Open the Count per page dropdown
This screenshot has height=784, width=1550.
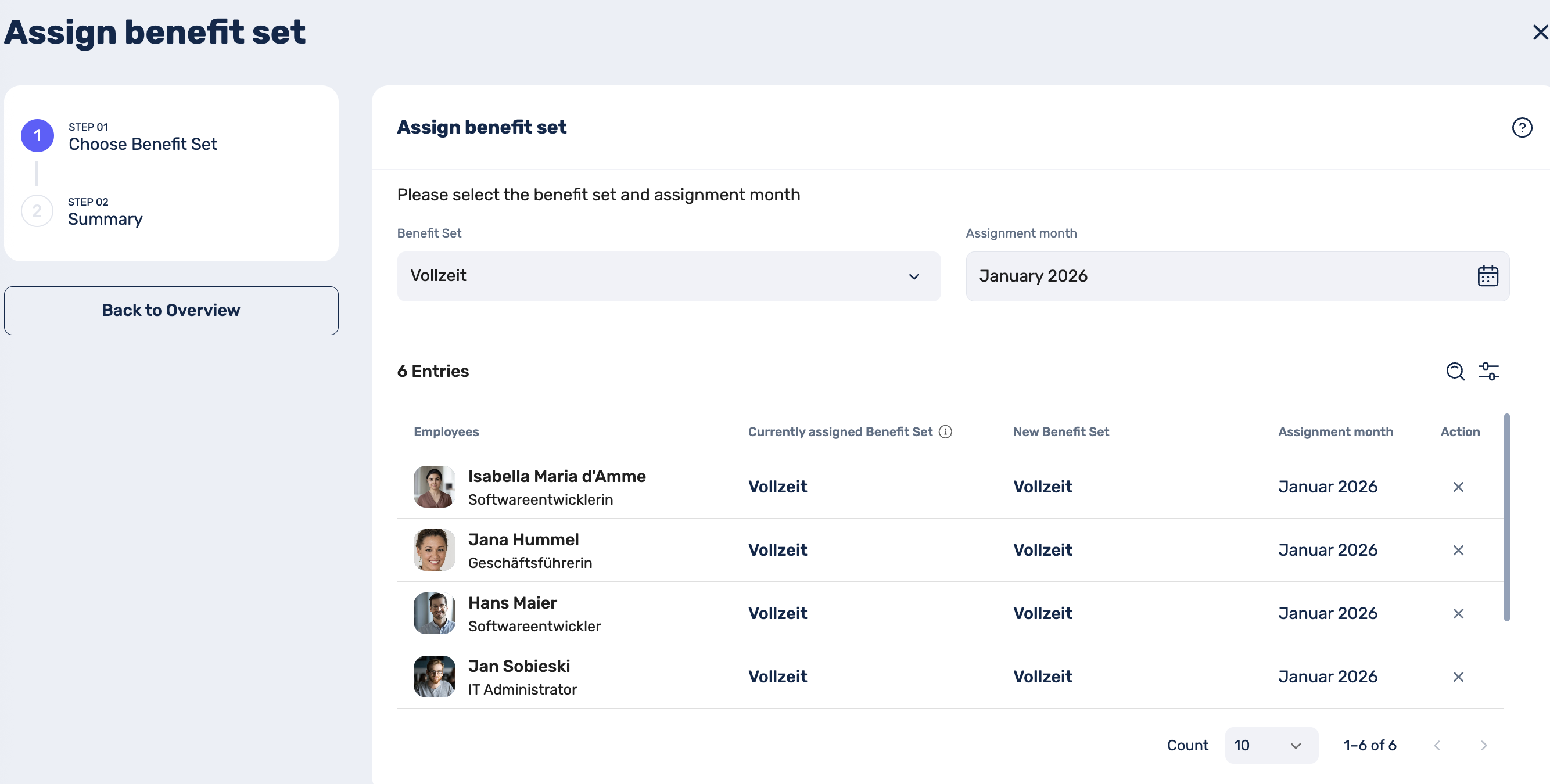1270,745
